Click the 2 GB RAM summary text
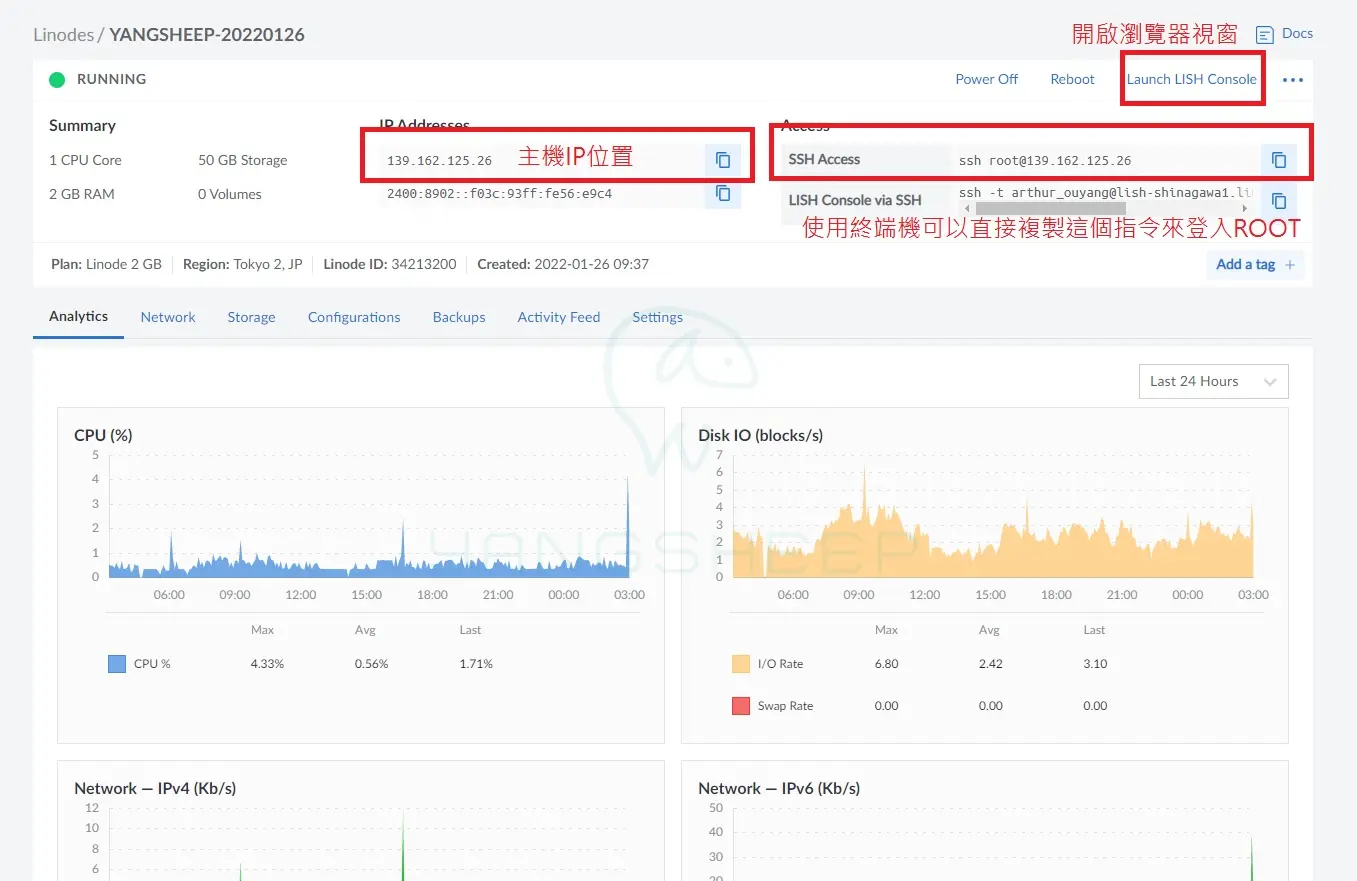This screenshot has width=1357, height=881. 82,194
